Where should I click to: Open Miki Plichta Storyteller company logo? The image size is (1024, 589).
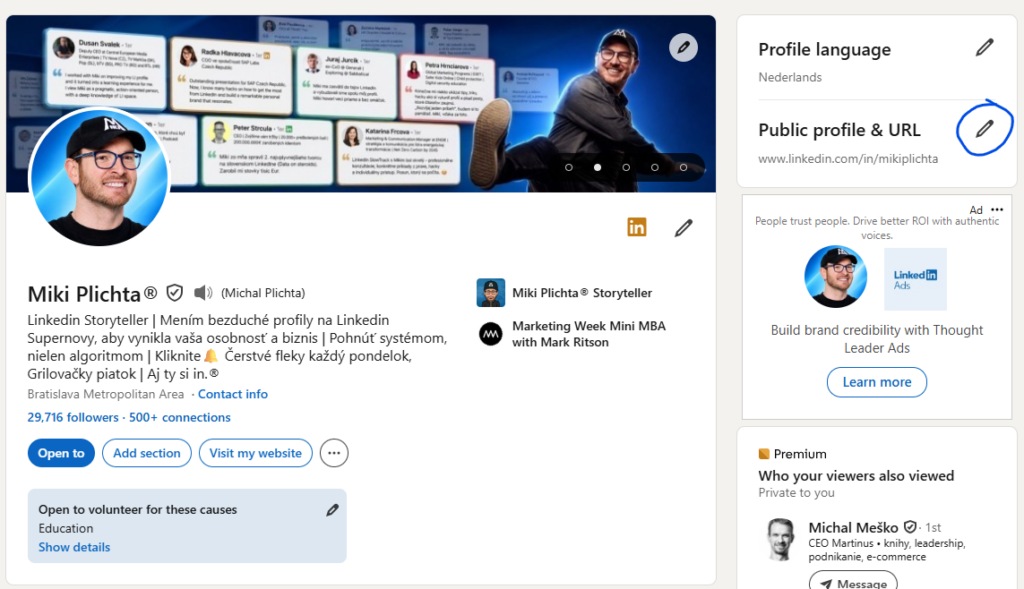[x=490, y=293]
